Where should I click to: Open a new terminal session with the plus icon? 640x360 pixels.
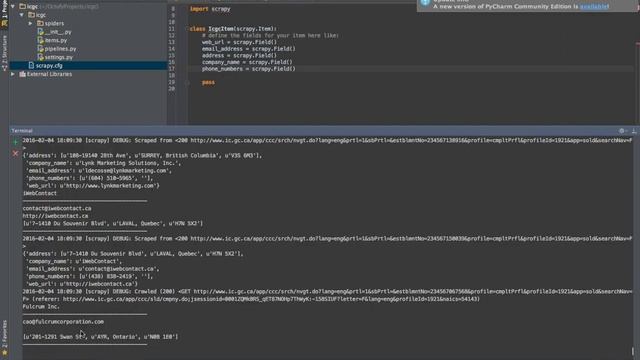(x=16, y=142)
